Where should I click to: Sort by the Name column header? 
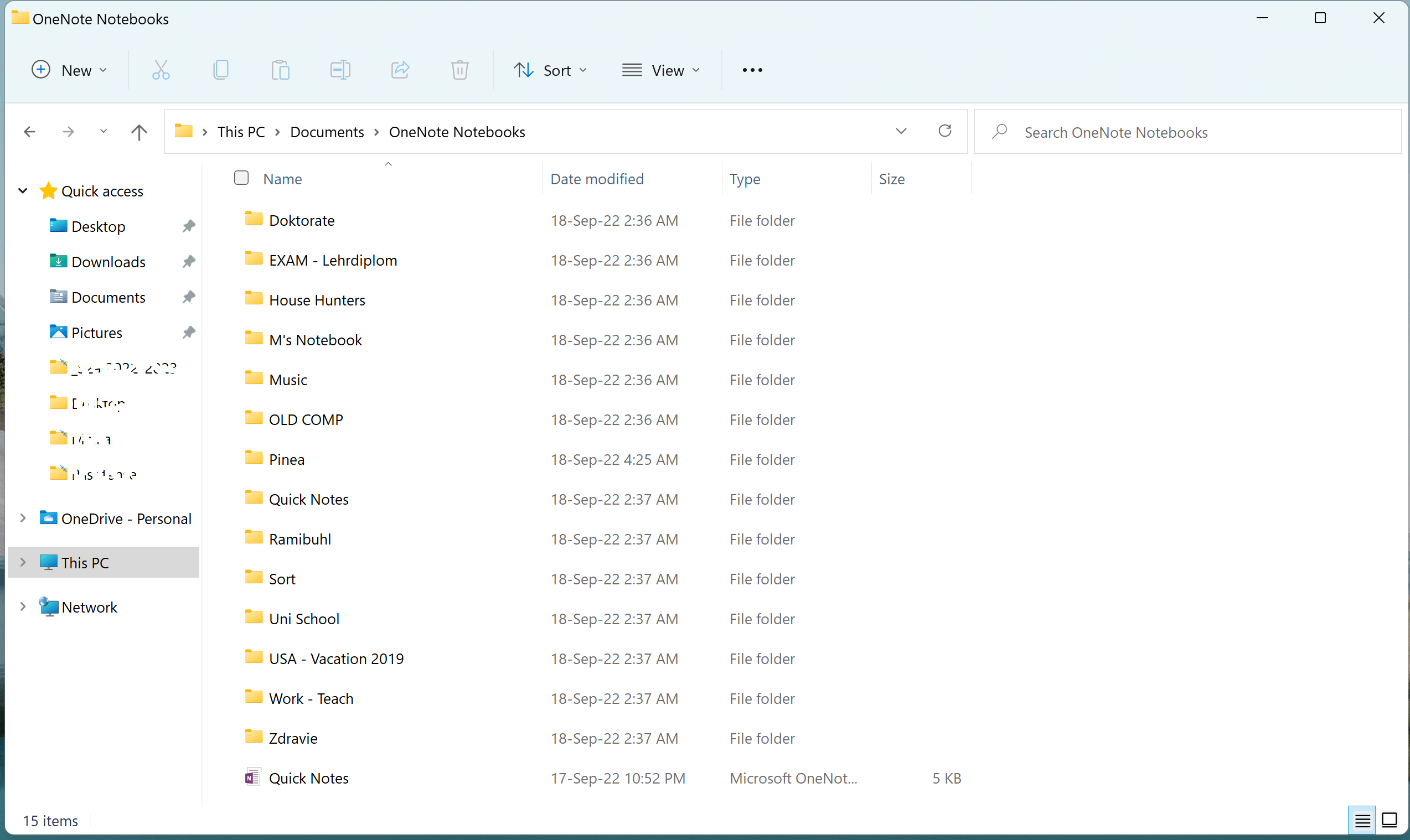pos(282,179)
